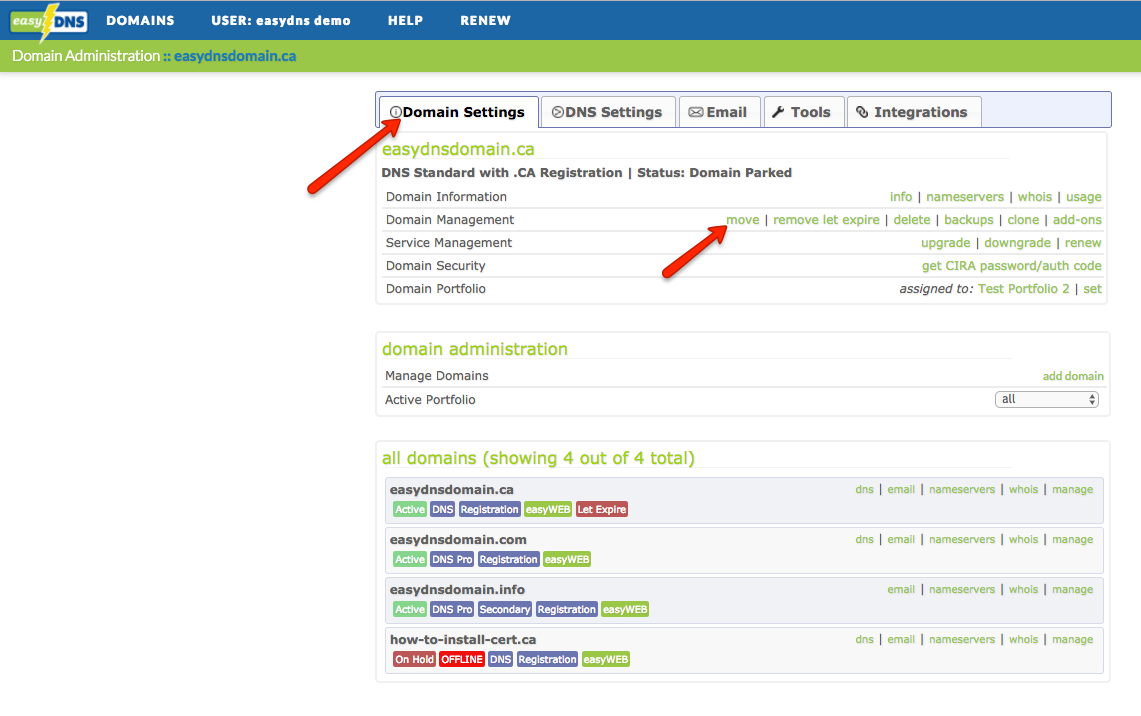Viewport: 1141px width, 716px height.
Task: Click the downgrade link
Action: [1017, 243]
